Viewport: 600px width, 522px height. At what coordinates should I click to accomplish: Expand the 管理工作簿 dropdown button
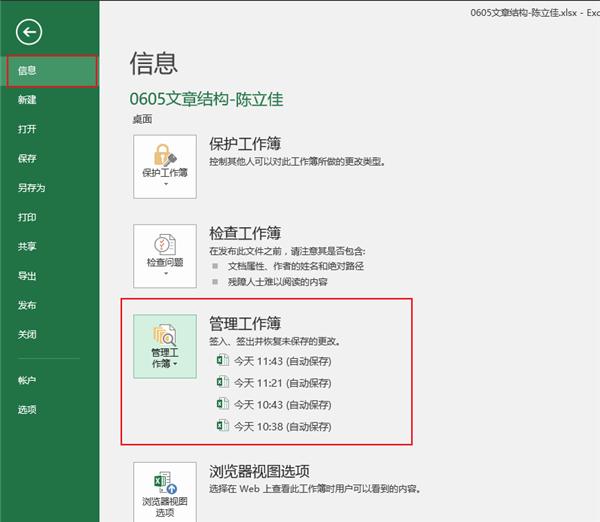[x=166, y=345]
